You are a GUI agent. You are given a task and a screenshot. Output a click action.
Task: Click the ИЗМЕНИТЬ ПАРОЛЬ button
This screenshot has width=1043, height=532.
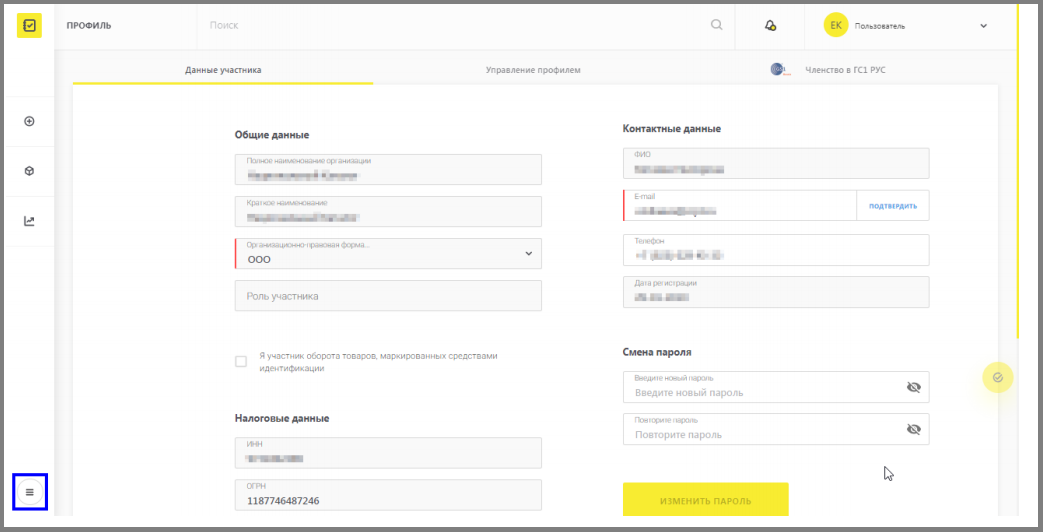(x=706, y=499)
